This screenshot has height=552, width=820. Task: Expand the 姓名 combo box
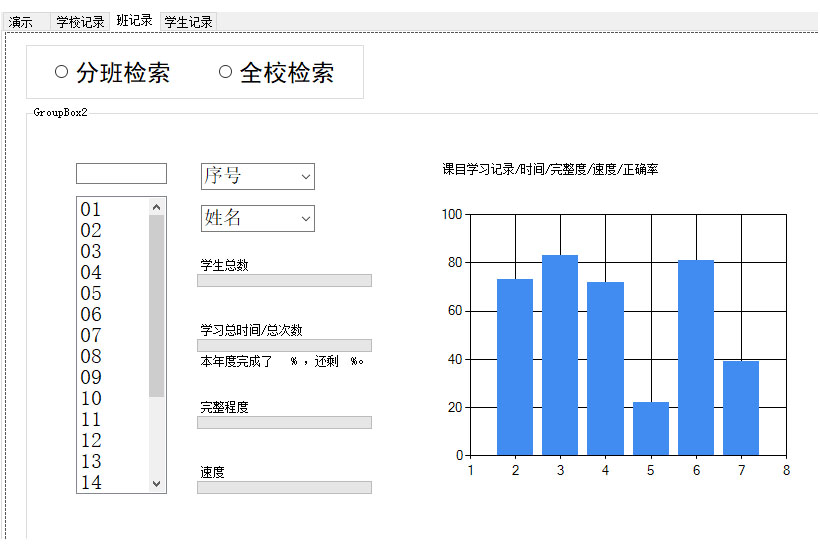pyautogui.click(x=257, y=218)
